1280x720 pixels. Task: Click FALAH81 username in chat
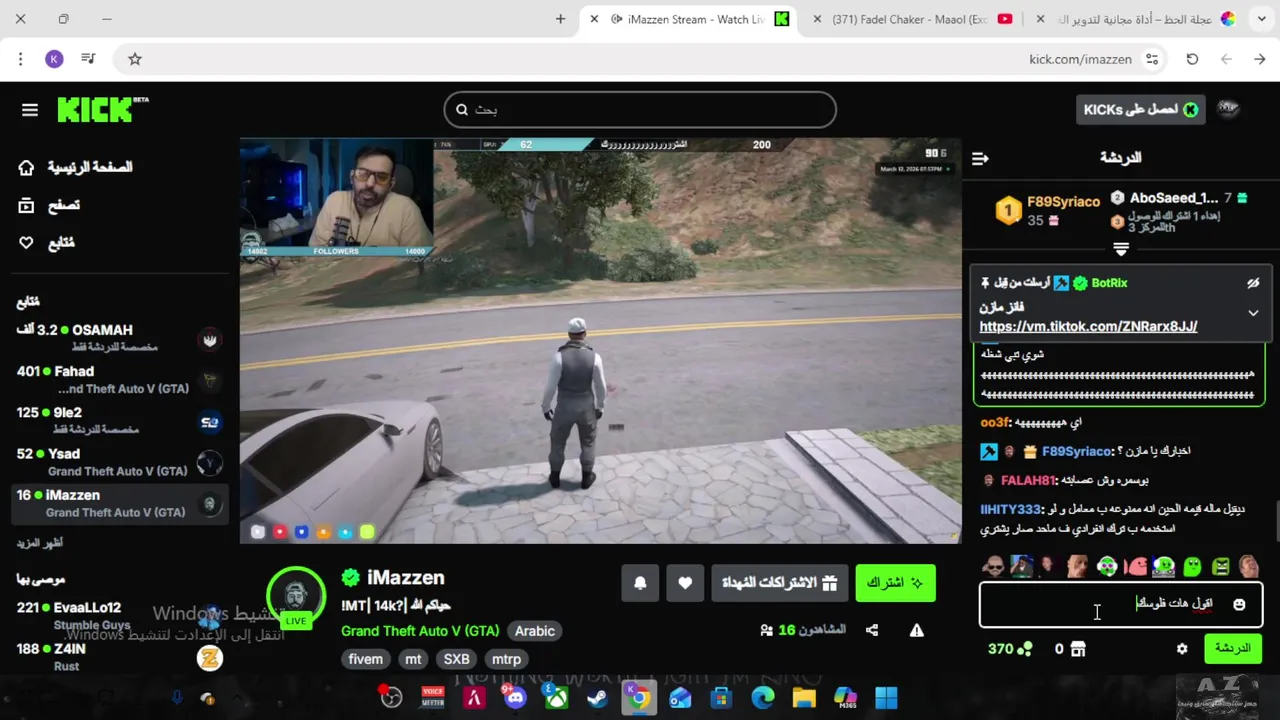pyautogui.click(x=1028, y=481)
